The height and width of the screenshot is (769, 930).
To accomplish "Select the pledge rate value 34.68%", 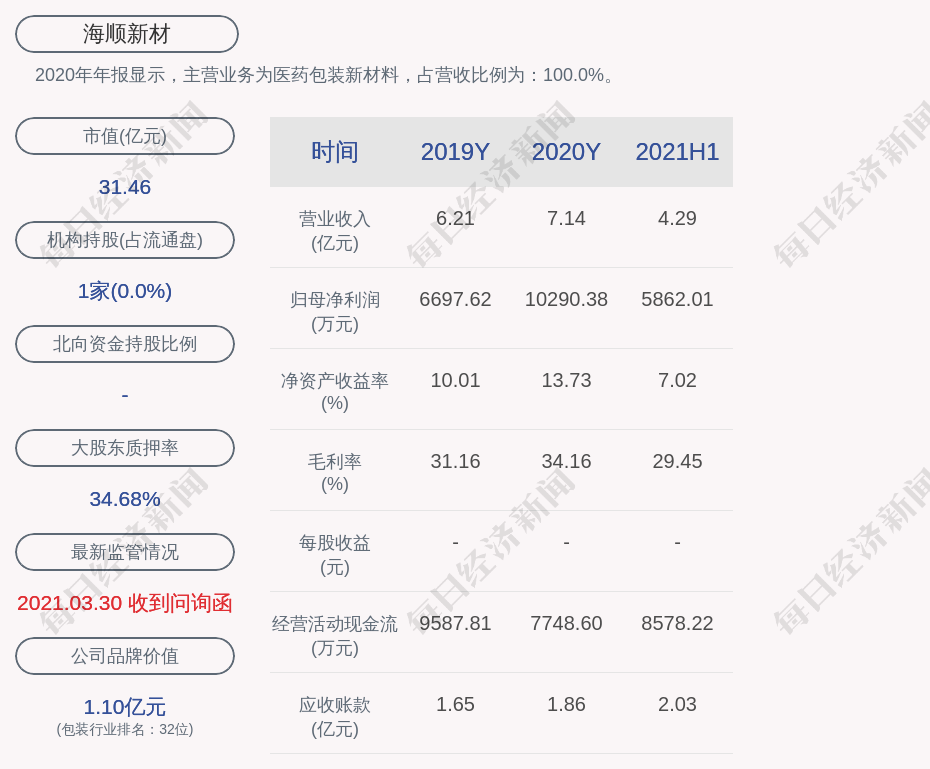I will point(125,499).
